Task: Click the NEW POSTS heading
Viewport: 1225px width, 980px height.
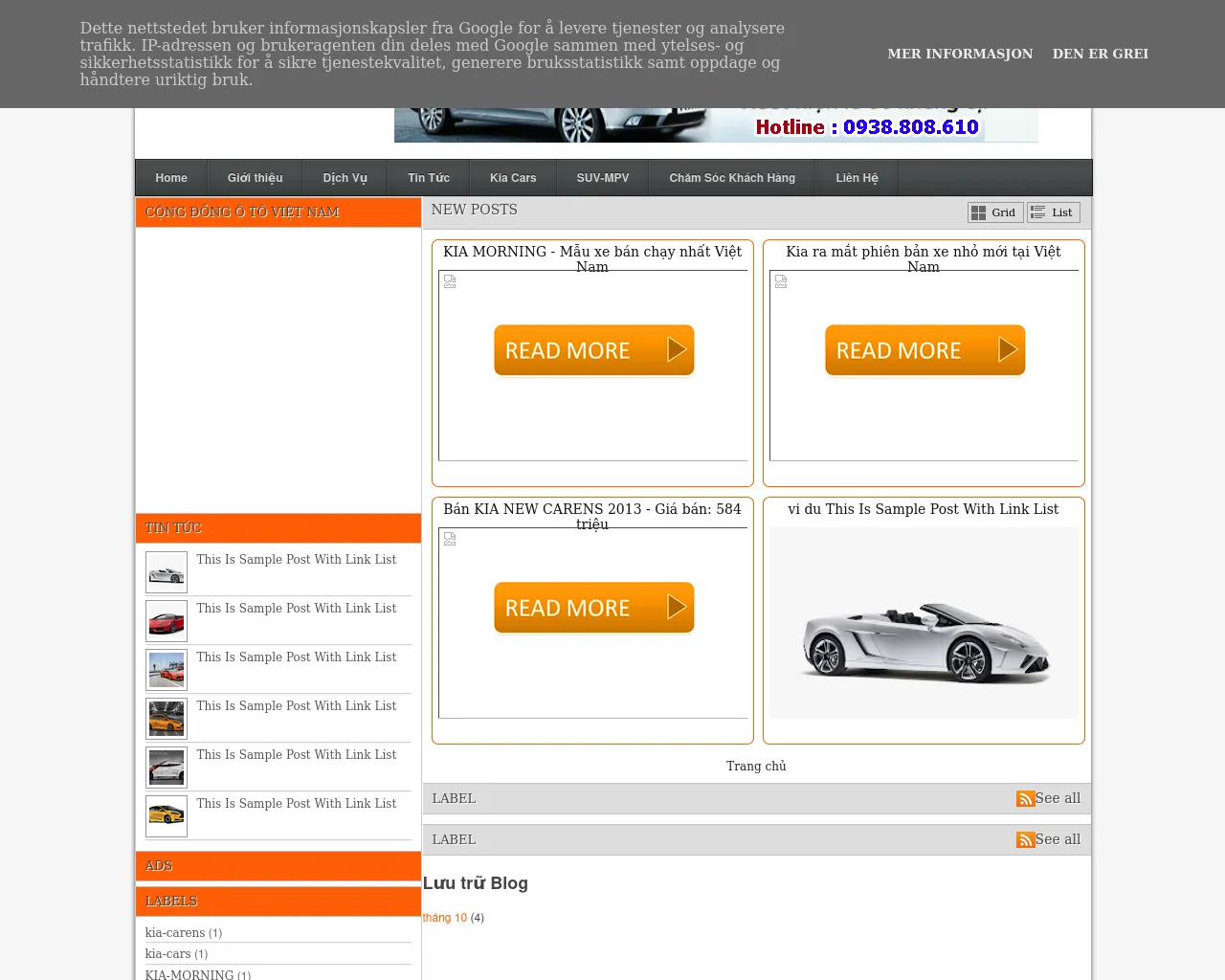Action: coord(474,210)
